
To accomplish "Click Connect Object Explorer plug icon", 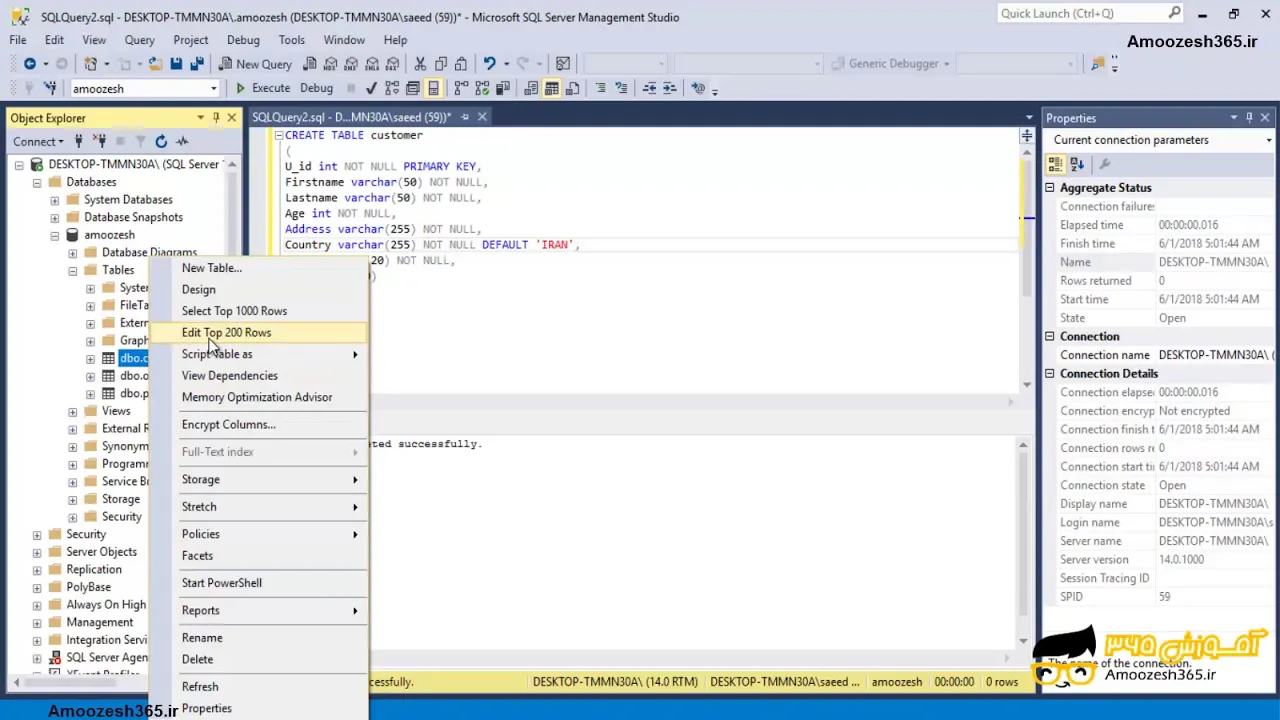I will point(79,141).
